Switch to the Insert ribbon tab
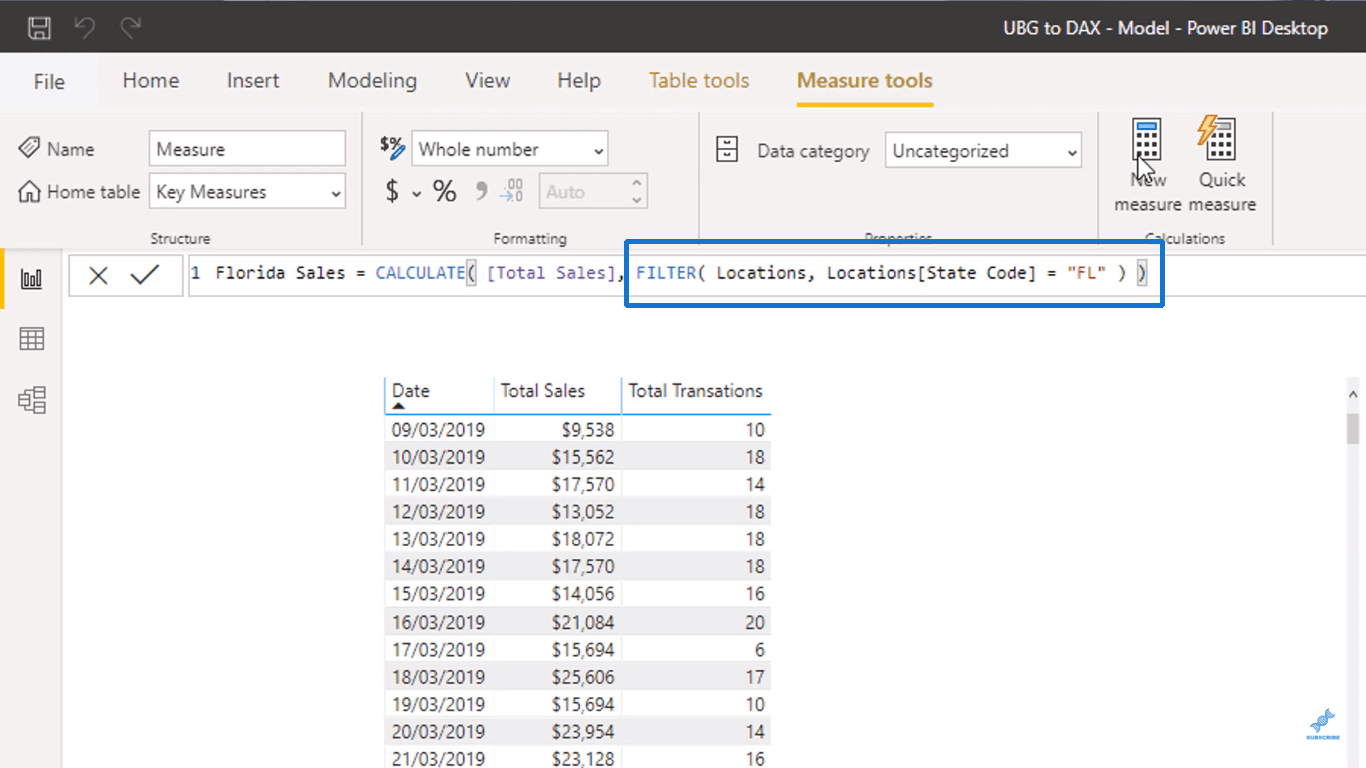Viewport: 1366px width, 768px height. click(x=253, y=80)
